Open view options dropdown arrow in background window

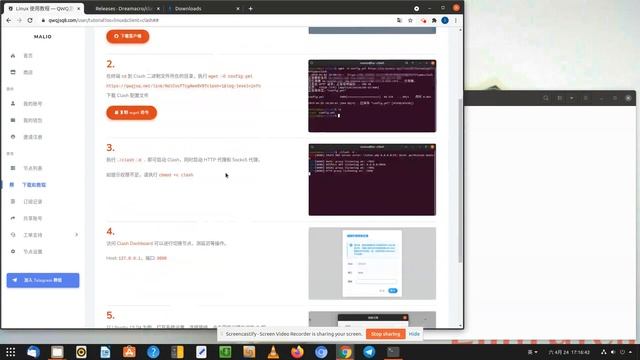[571, 98]
